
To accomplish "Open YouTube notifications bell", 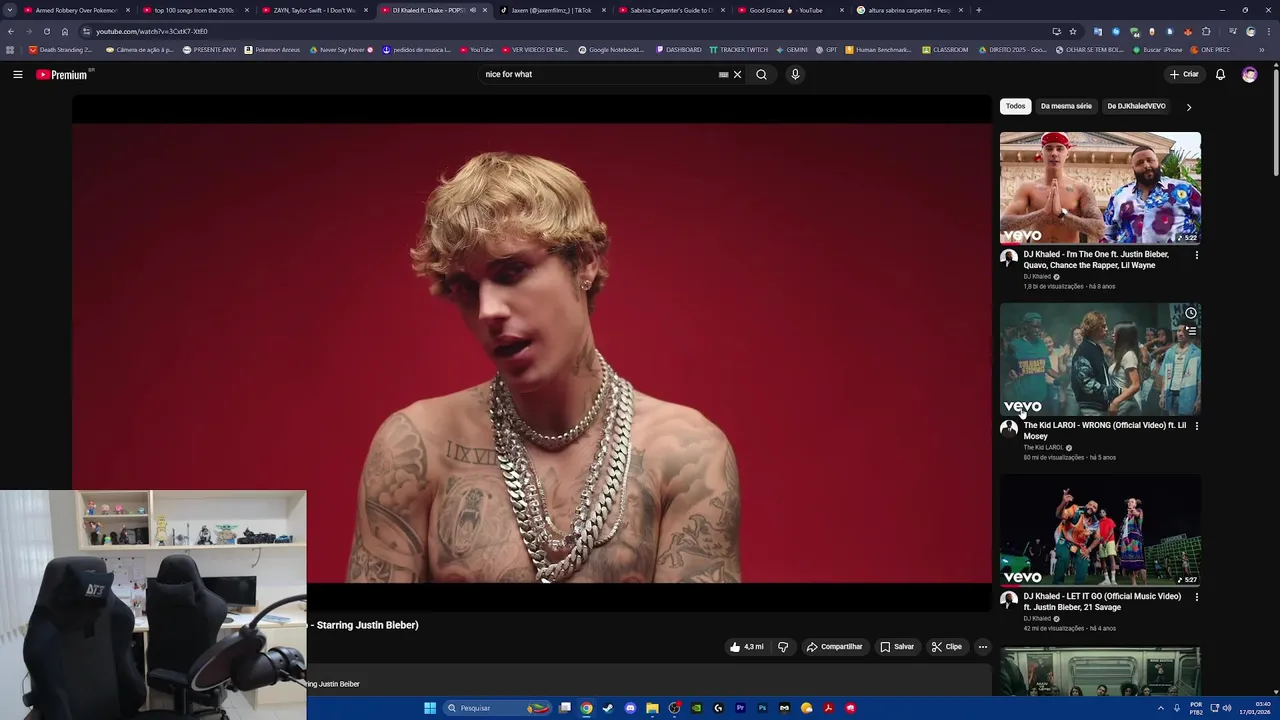I will [x=1220, y=74].
